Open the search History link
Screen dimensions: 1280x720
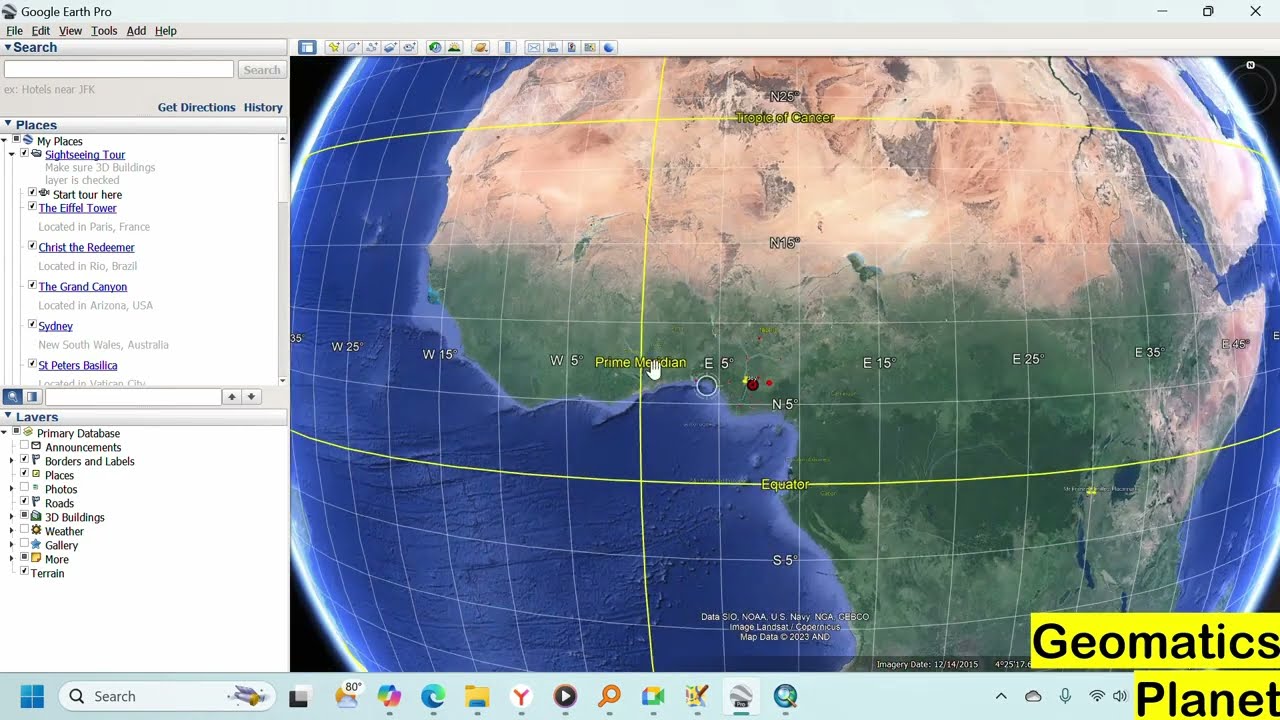coord(263,107)
